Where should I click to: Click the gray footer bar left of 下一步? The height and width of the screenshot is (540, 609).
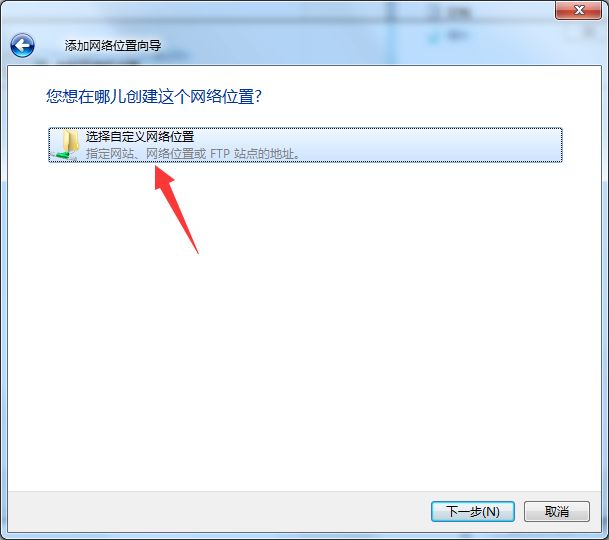pyautogui.click(x=218, y=511)
